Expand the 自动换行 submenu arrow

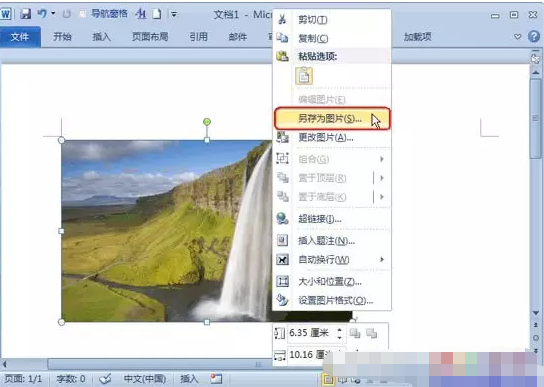[x=382, y=259]
